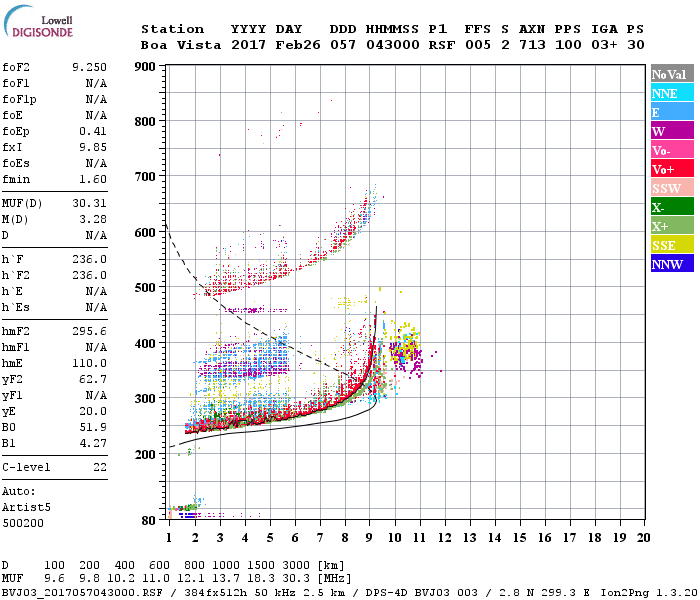The height and width of the screenshot is (600, 700).
Task: Click the B0 value 51.9
Action: point(93,427)
